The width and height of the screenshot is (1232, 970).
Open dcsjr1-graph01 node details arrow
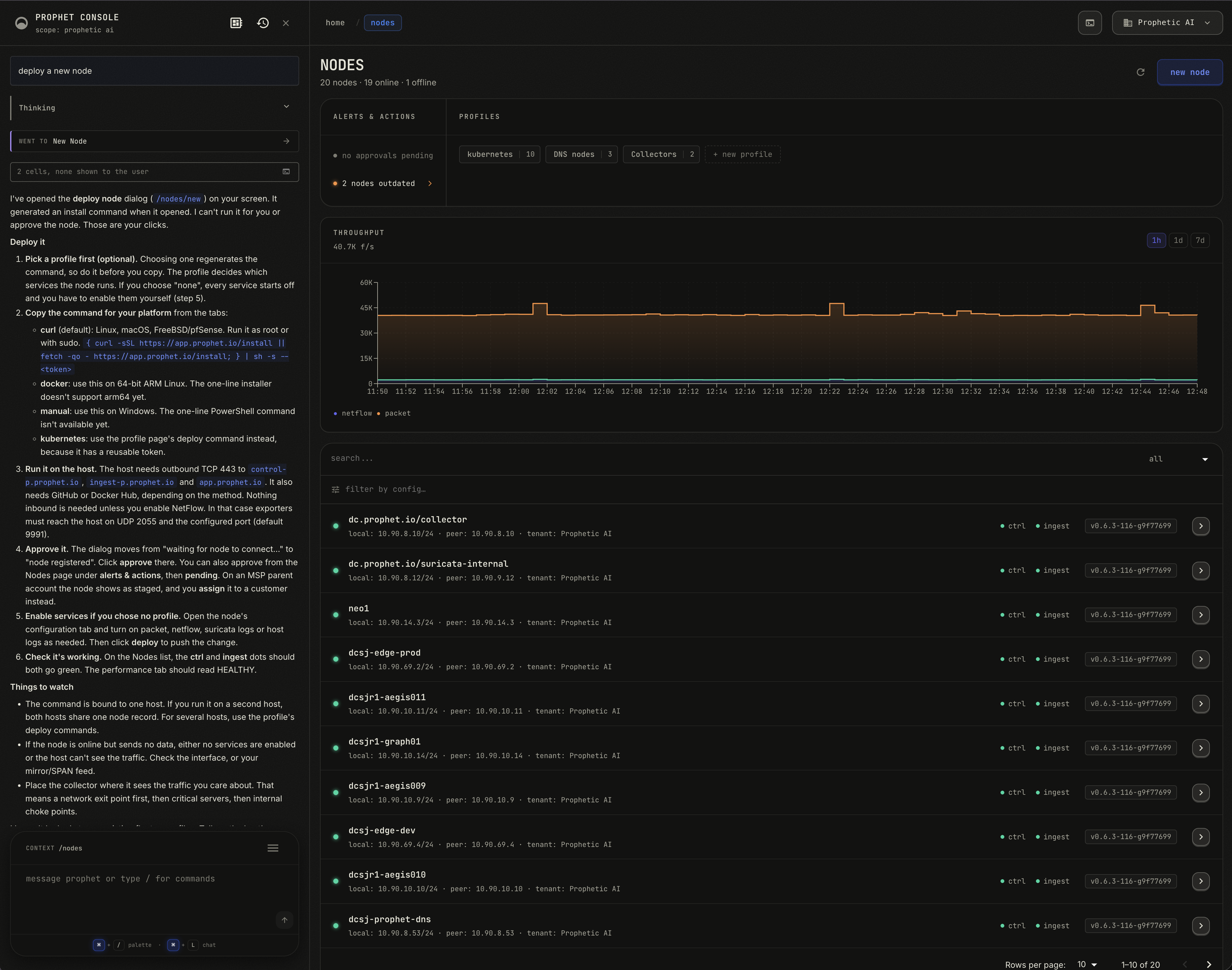(x=1200, y=748)
